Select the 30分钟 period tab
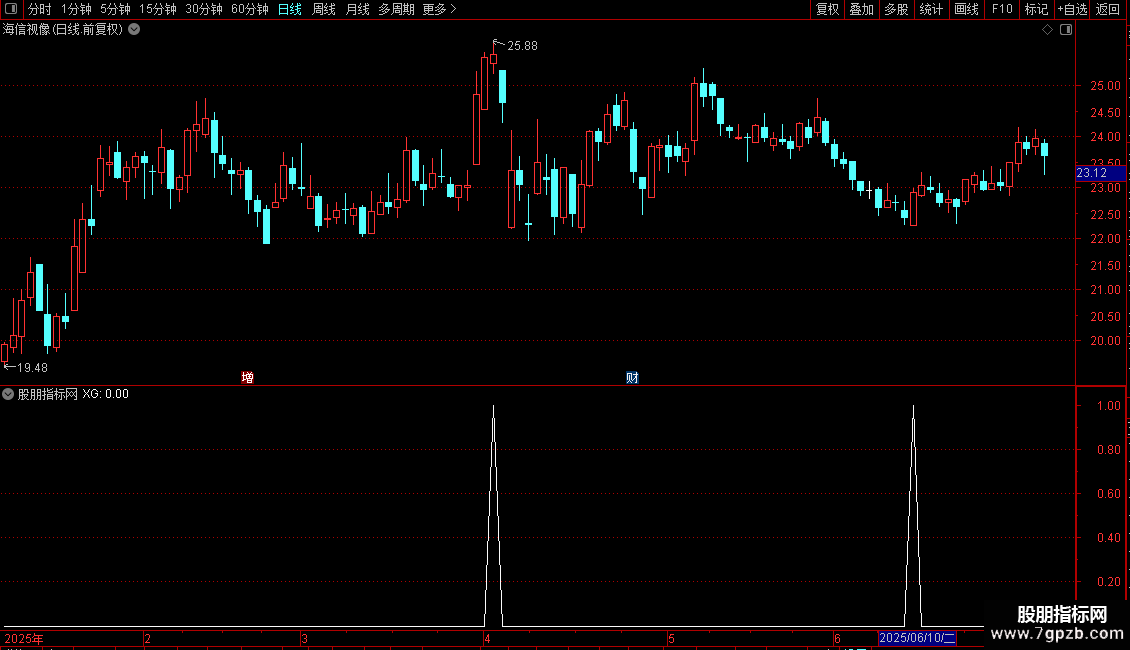The width and height of the screenshot is (1130, 650). [203, 9]
